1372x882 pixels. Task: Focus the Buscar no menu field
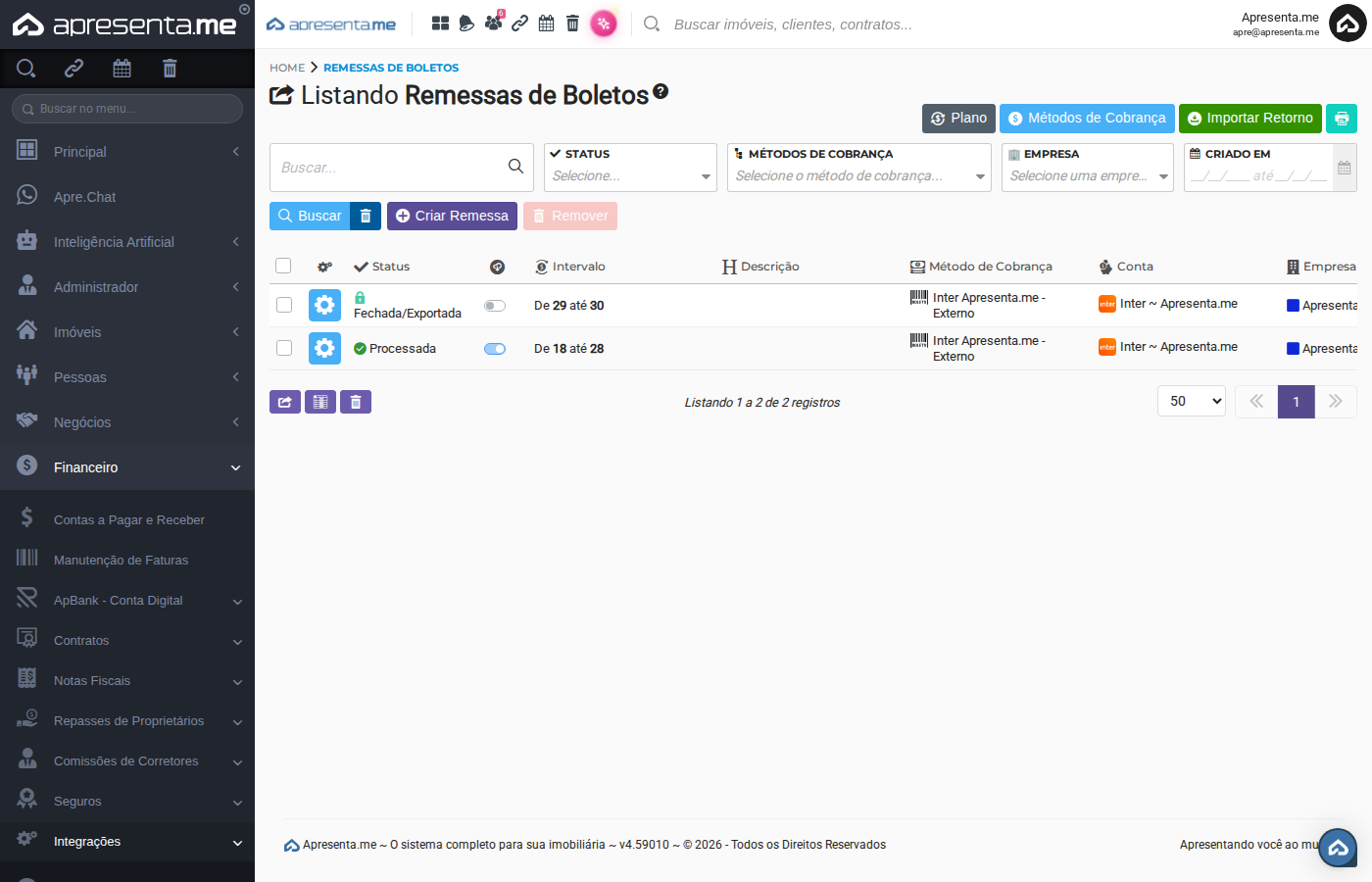[x=127, y=109]
